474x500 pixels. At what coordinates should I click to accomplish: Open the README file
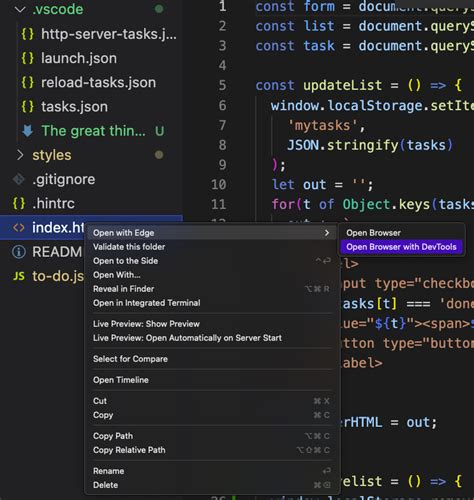click(x=57, y=252)
